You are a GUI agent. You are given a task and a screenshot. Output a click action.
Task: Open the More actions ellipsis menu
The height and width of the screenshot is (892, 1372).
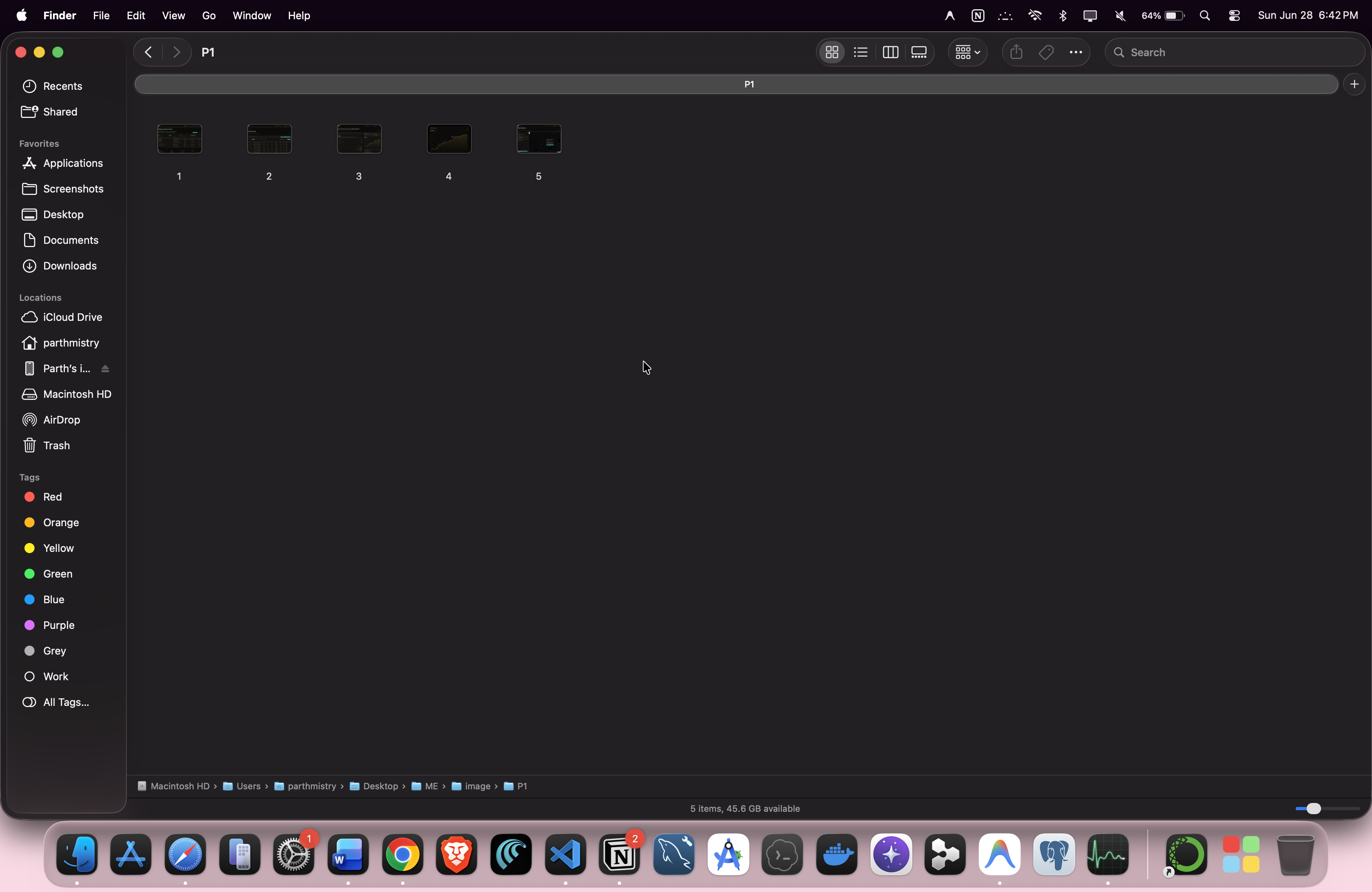pyautogui.click(x=1075, y=53)
